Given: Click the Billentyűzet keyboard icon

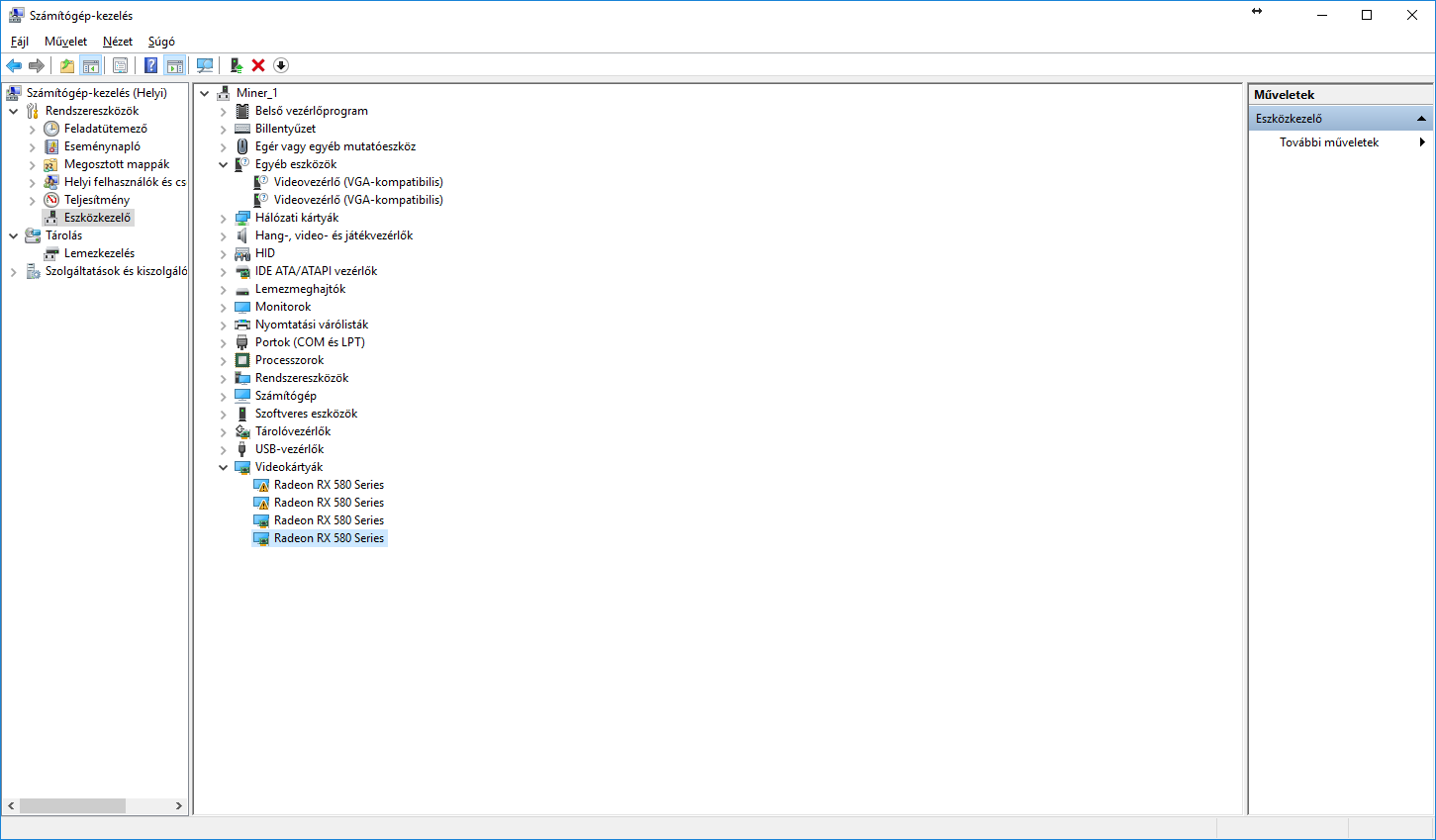Looking at the screenshot, I should 242,129.
